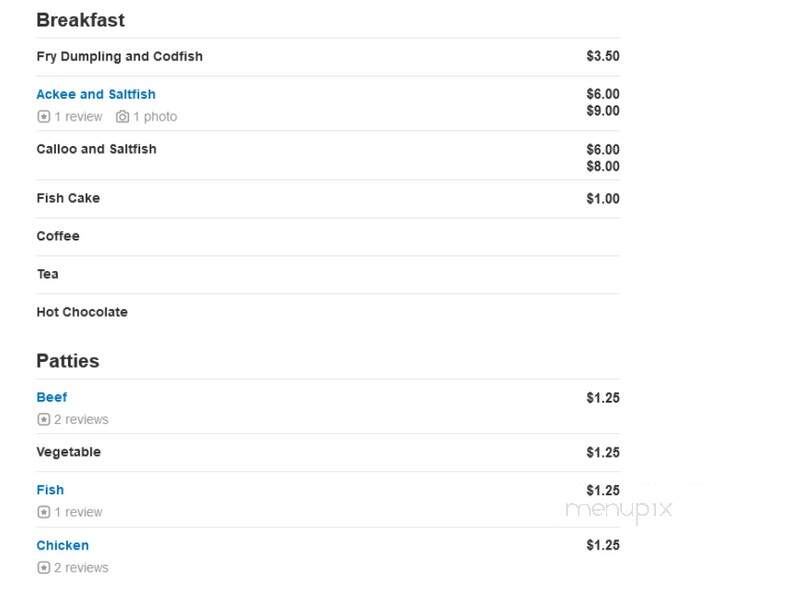Screen dimensions: 798x592
Task: Click the star icon beside Beef's 2 reviews
Action: [x=44, y=419]
